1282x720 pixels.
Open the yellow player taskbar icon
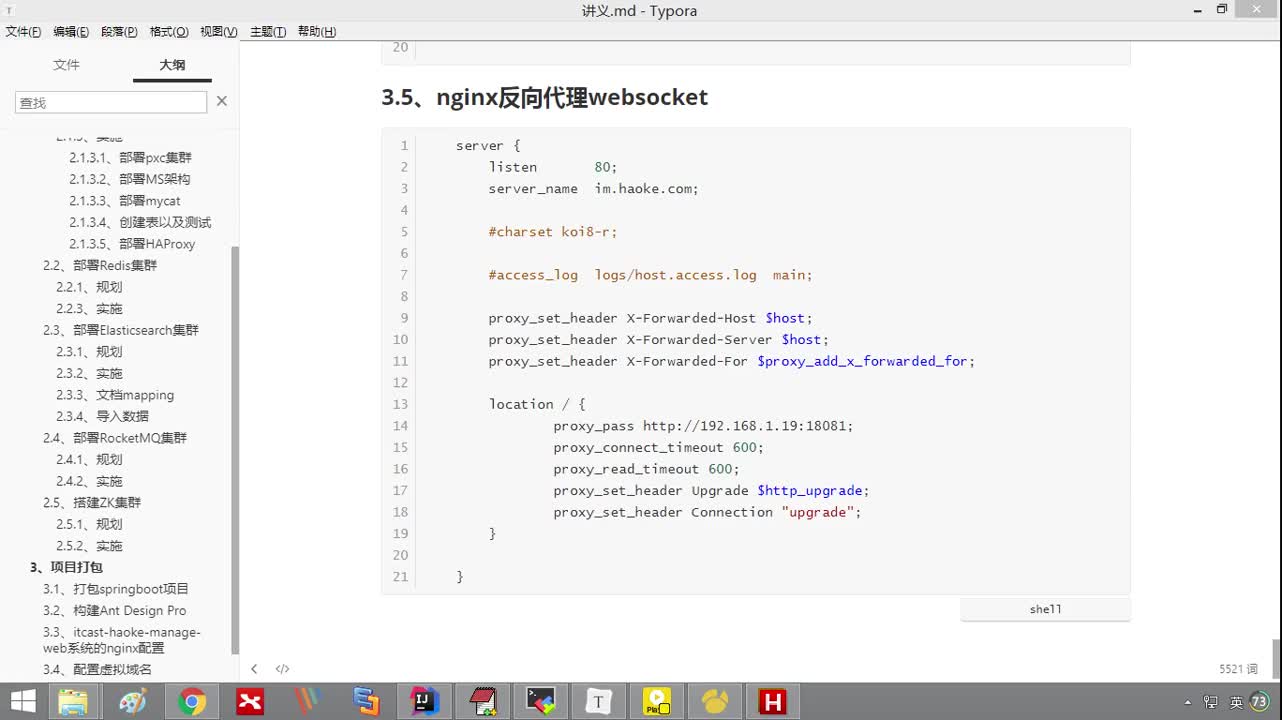[x=657, y=701]
